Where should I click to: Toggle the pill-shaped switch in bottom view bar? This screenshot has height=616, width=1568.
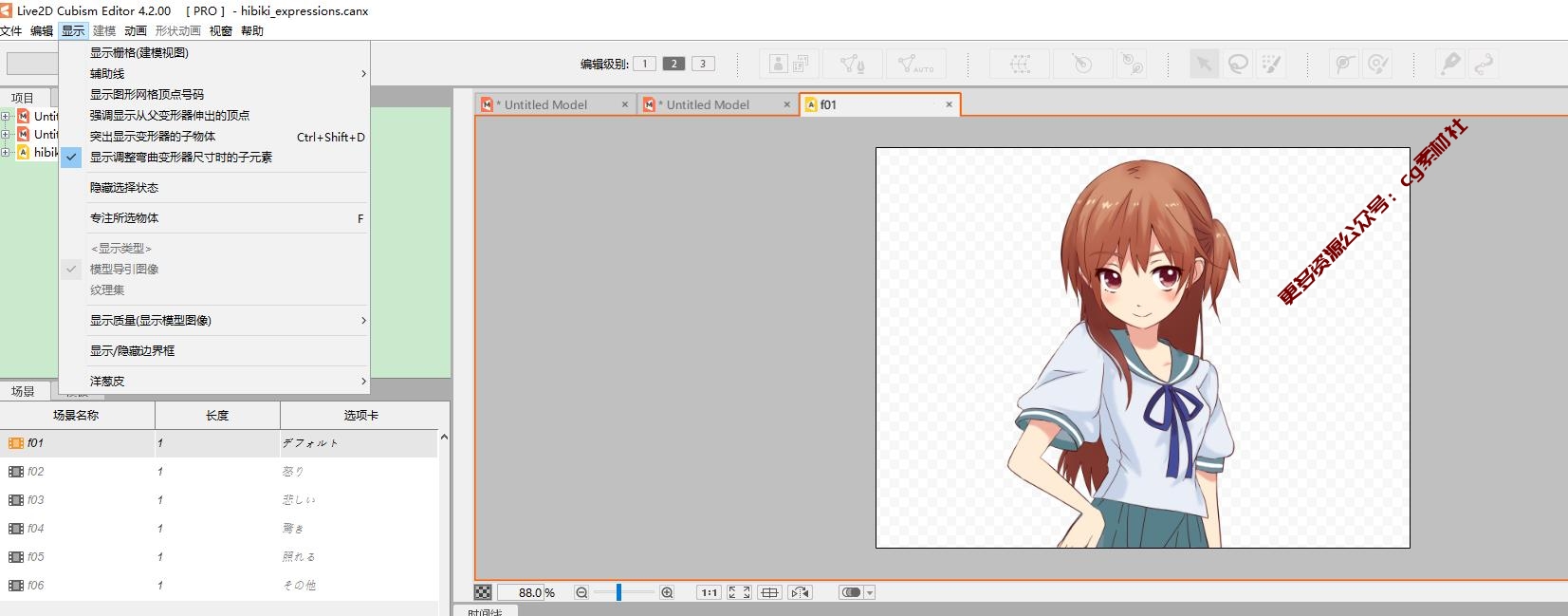(851, 592)
